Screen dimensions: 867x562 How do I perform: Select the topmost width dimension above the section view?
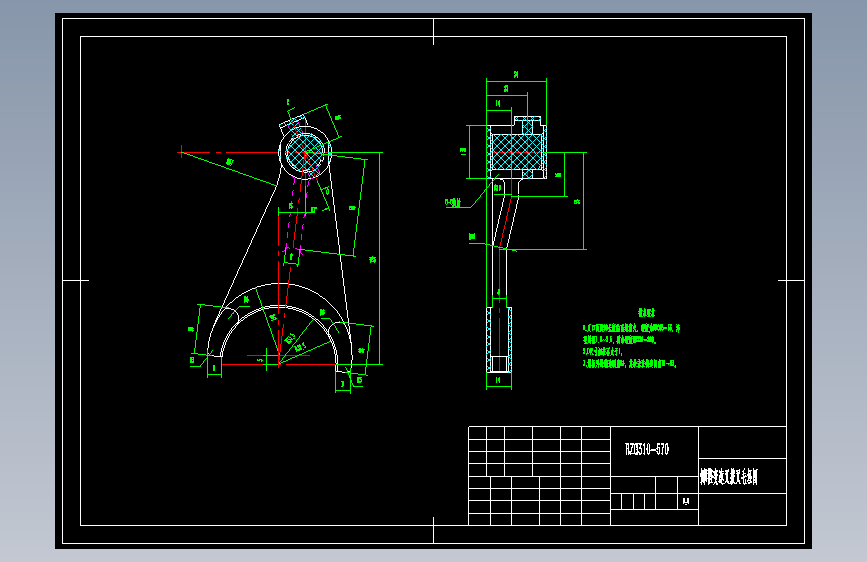pyautogui.click(x=516, y=77)
